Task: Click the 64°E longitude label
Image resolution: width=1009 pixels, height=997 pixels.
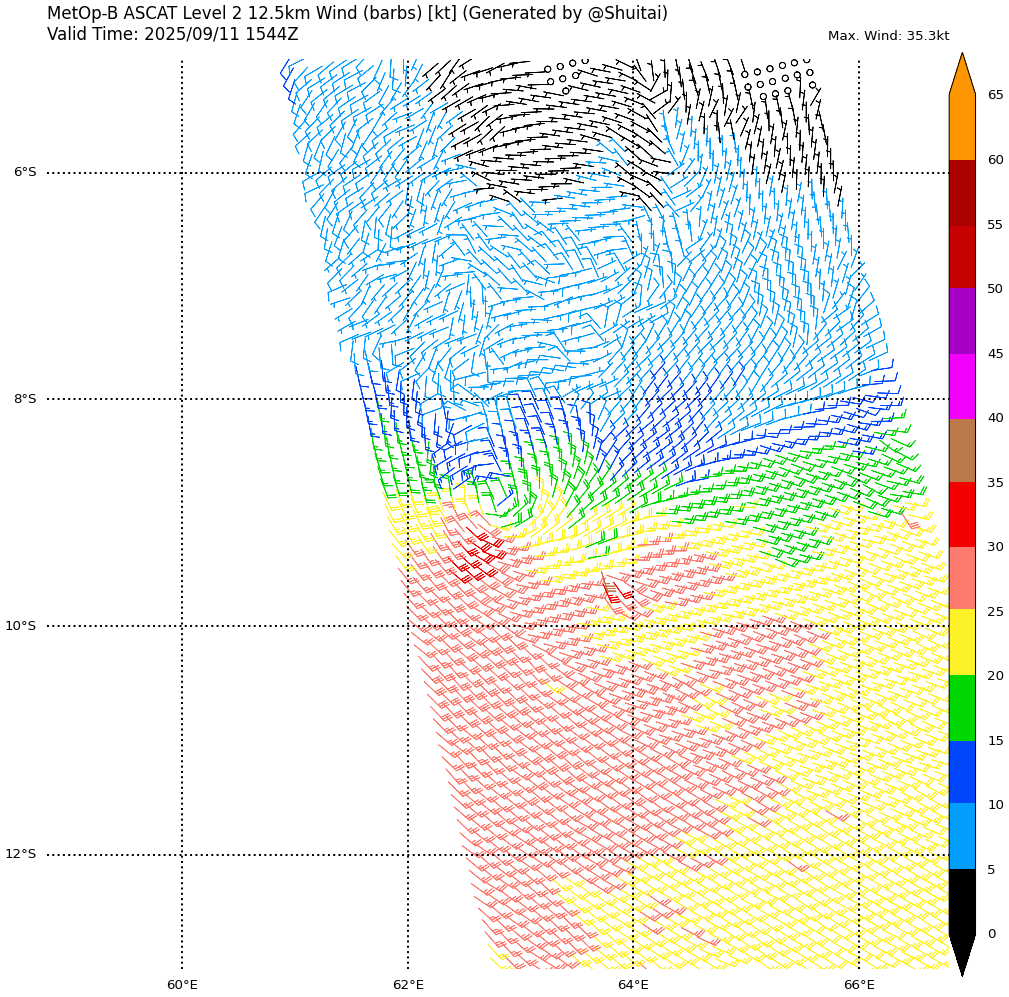Action: [633, 985]
